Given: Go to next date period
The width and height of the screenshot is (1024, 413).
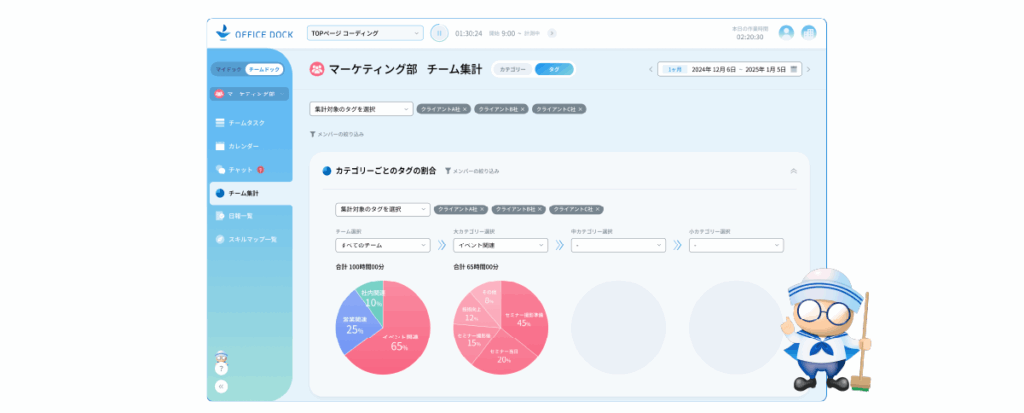Looking at the screenshot, I should coord(808,69).
